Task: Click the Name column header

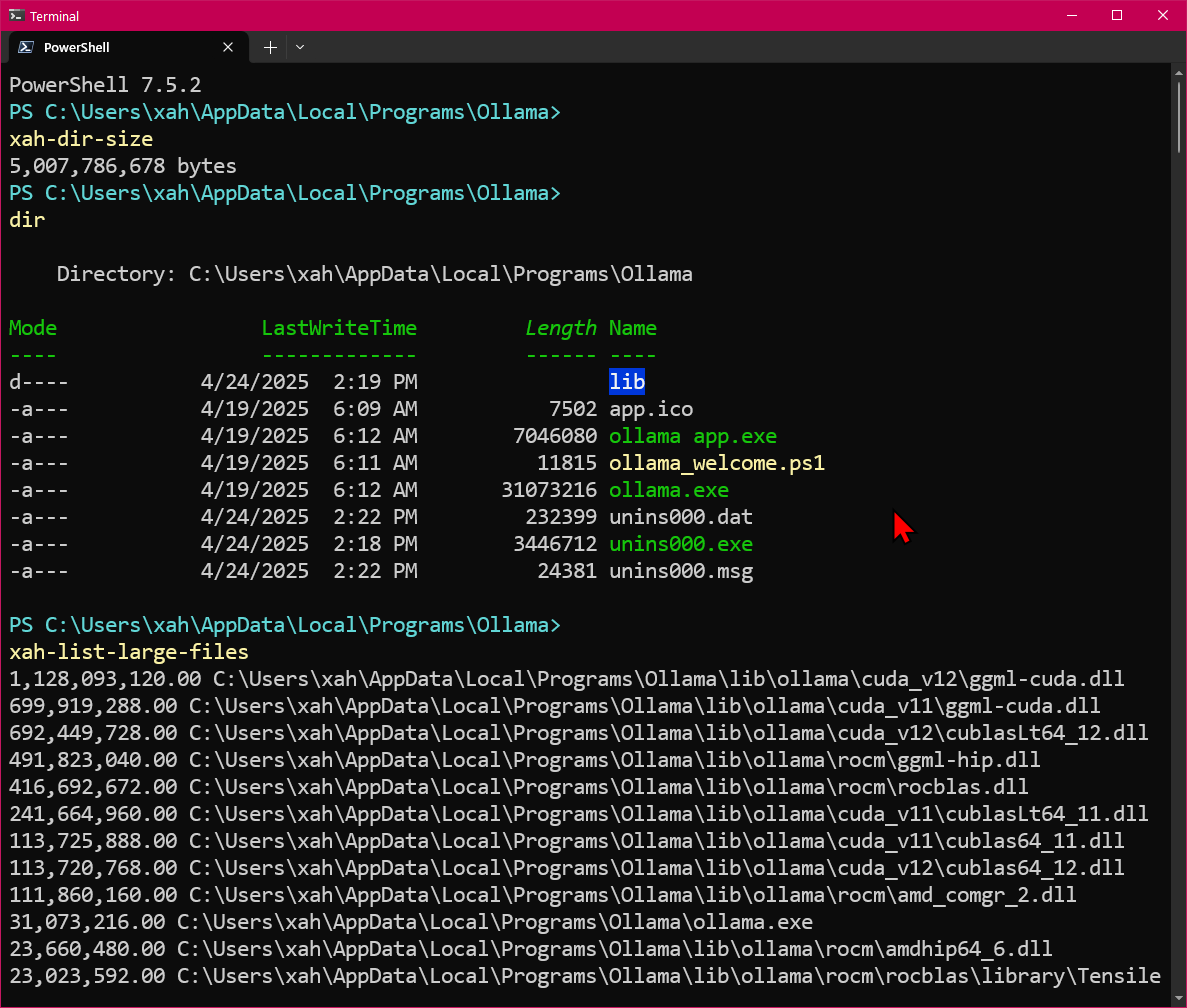Action: [x=633, y=328]
